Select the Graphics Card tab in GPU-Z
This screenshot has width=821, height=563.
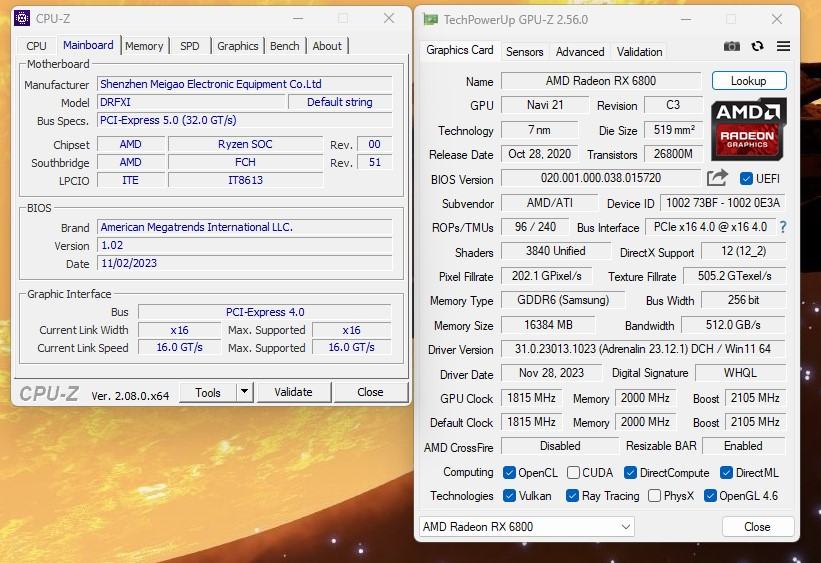pyautogui.click(x=460, y=50)
